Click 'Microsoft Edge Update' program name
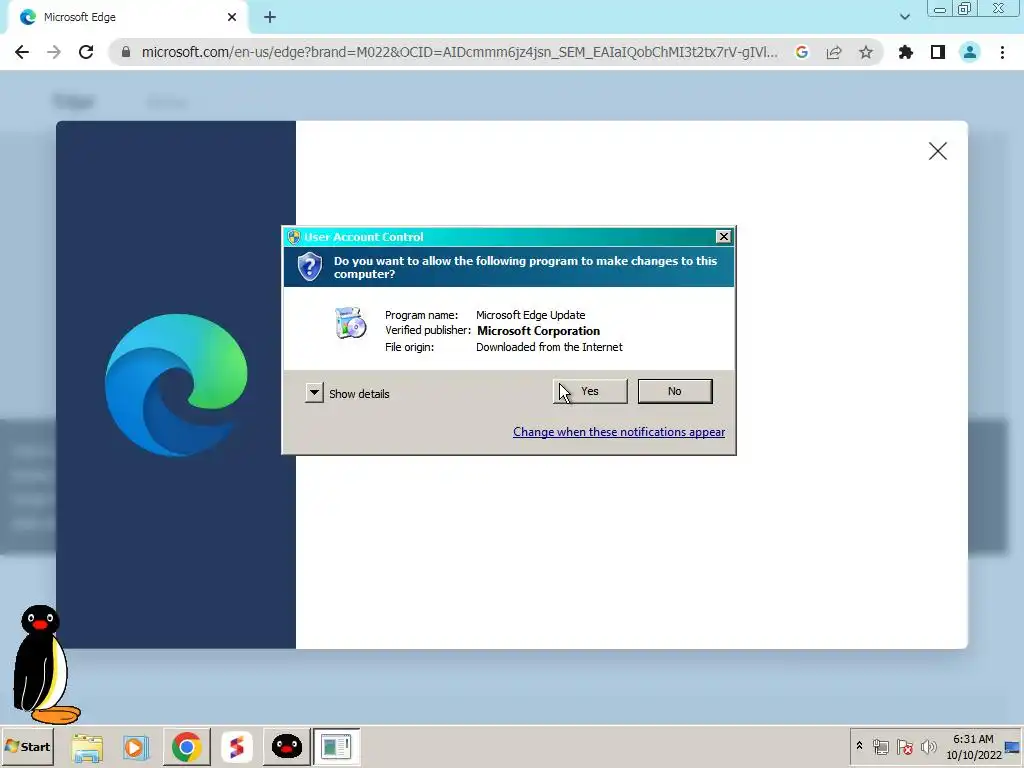The height and width of the screenshot is (768, 1024). 530,315
